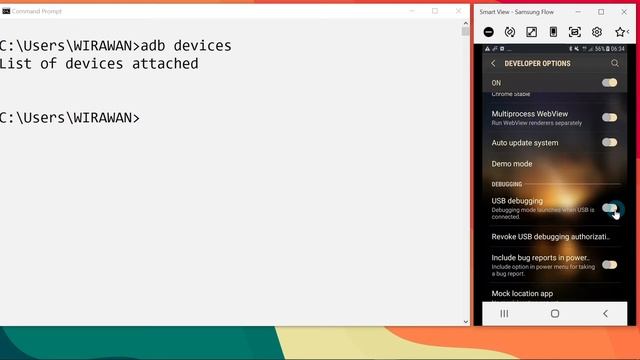Turn off Developer Options master switch
The height and width of the screenshot is (360, 640).
pyautogui.click(x=609, y=83)
